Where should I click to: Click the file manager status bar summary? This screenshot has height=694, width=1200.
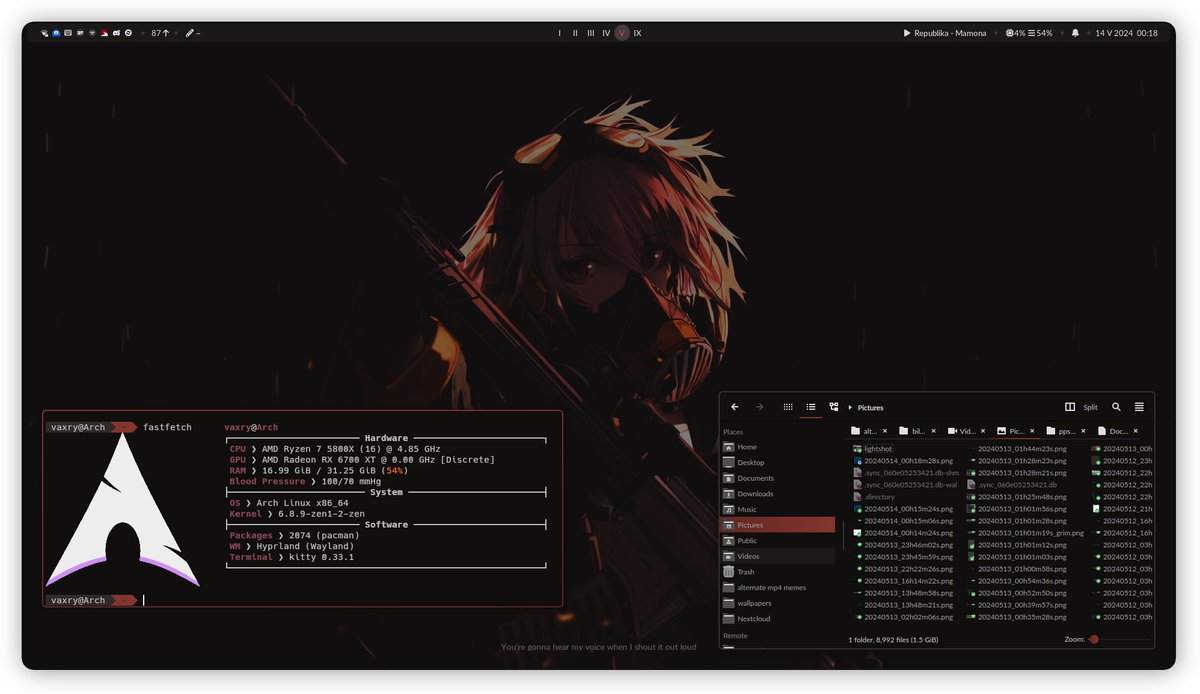coord(893,639)
